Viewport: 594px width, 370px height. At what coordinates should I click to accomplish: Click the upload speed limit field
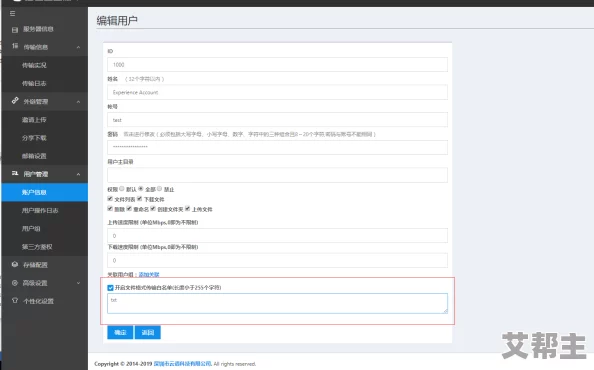coord(277,236)
